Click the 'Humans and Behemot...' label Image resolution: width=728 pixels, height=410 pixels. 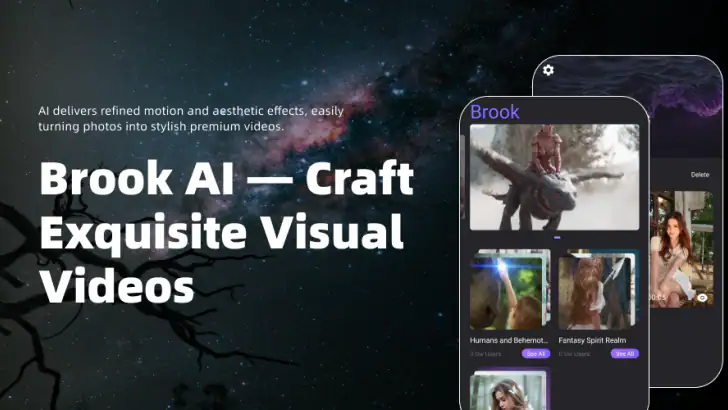(509, 340)
